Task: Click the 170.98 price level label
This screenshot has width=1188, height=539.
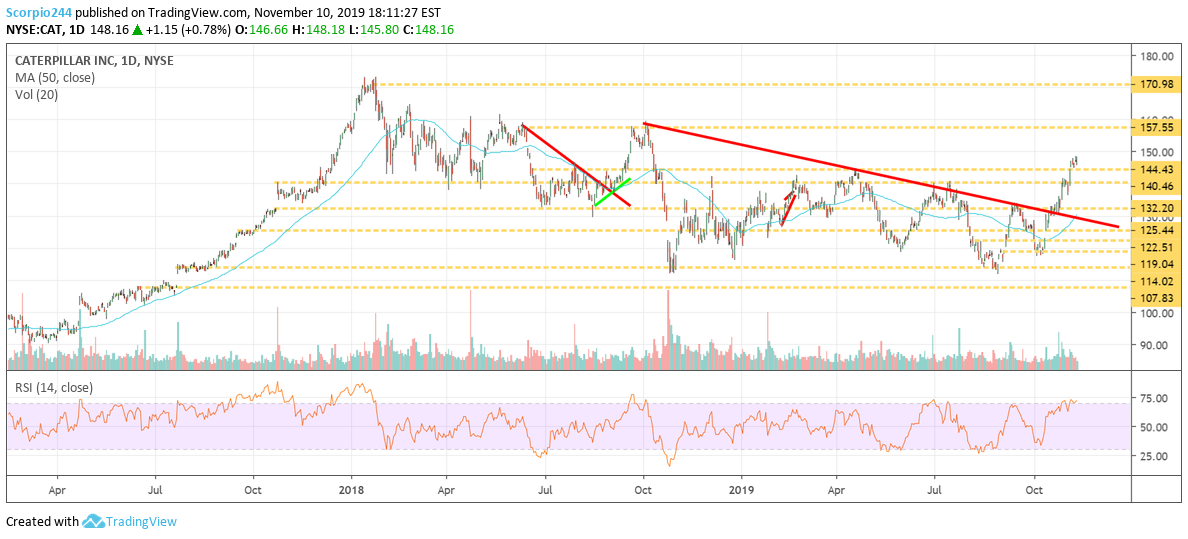Action: 1155,83
